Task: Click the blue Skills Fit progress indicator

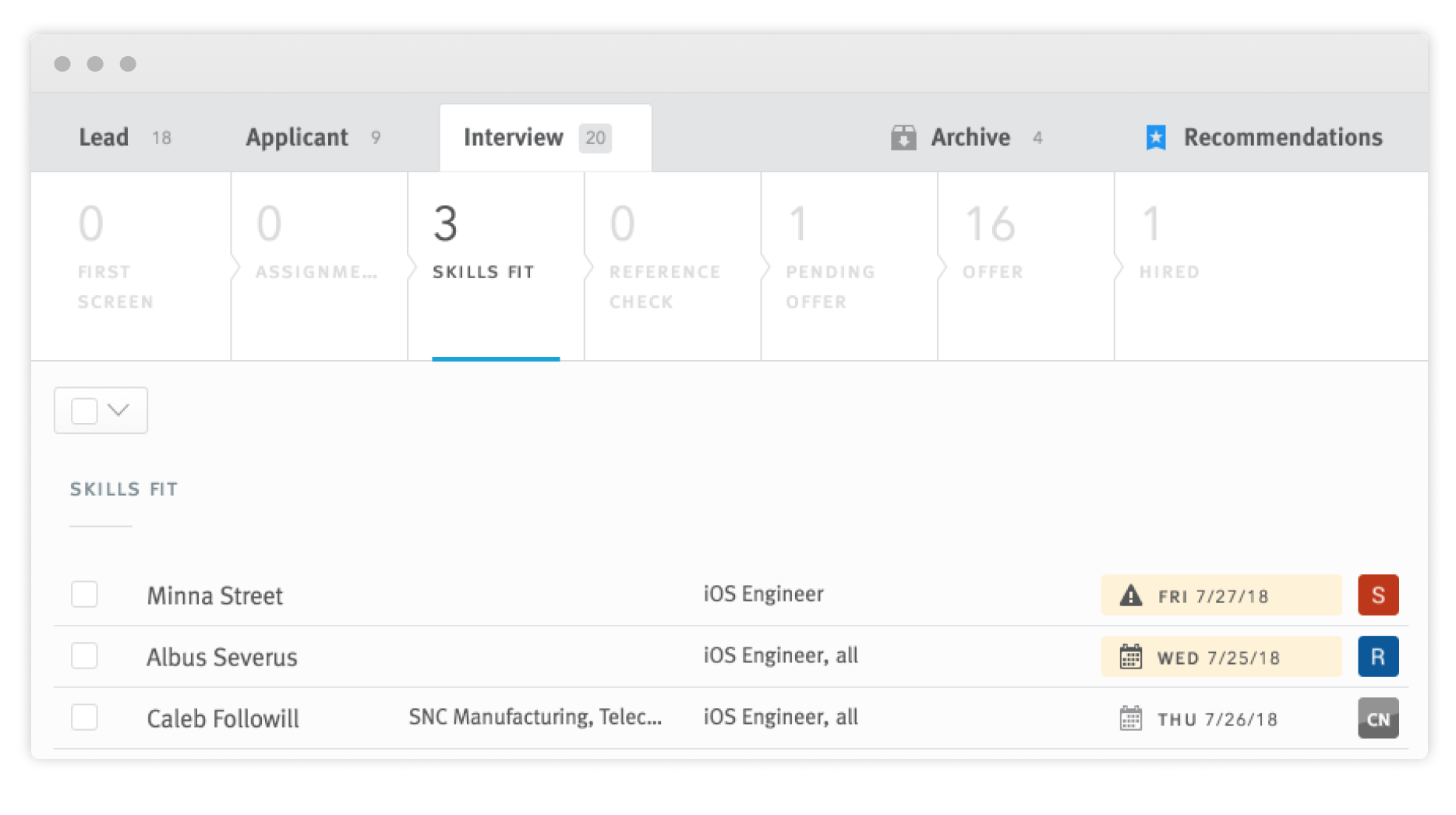Action: pyautogui.click(x=497, y=359)
